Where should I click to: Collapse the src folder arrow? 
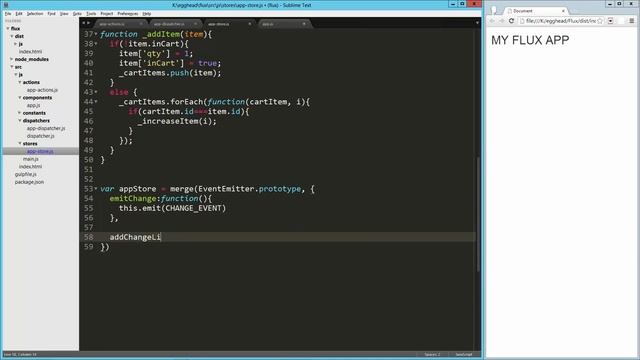click(x=11, y=67)
